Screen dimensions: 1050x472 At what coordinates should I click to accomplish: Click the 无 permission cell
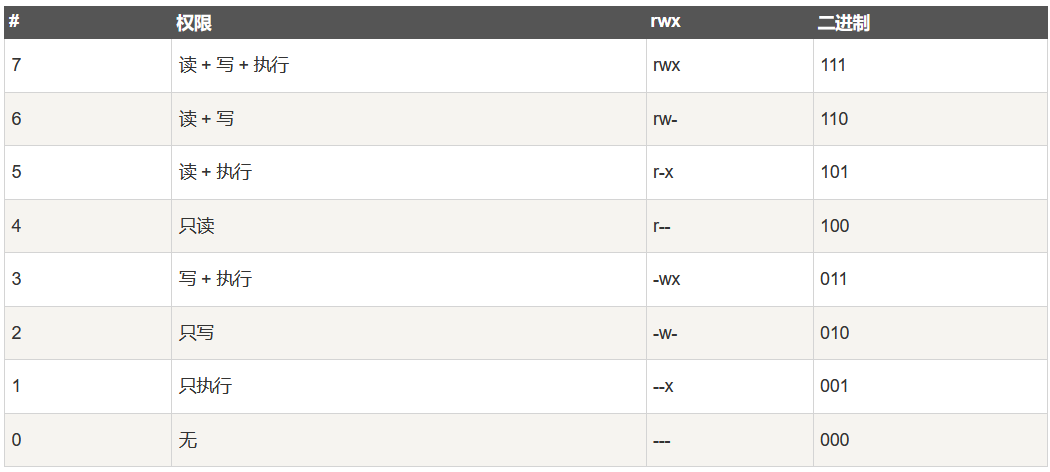point(408,440)
